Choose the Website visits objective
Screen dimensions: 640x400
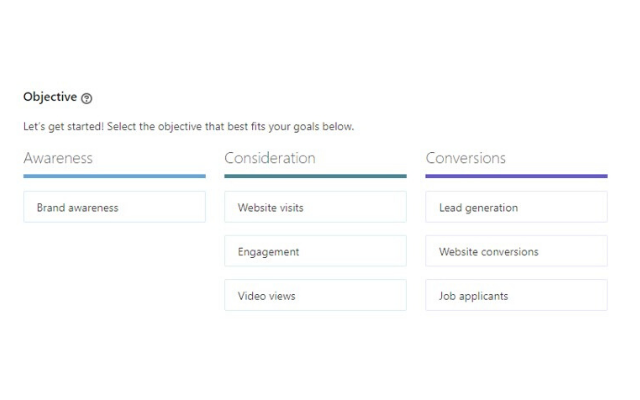click(315, 207)
